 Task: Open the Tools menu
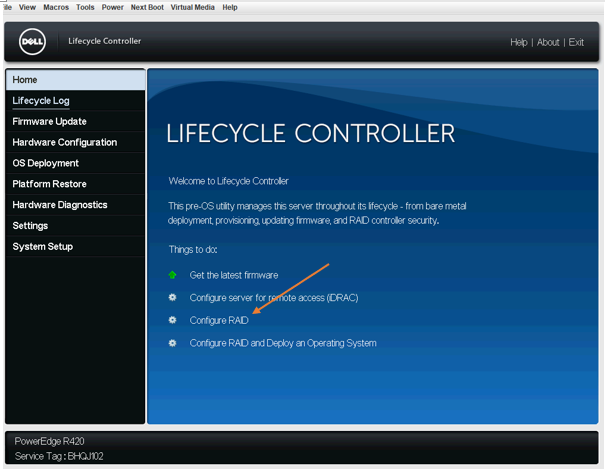pyautogui.click(x=85, y=7)
